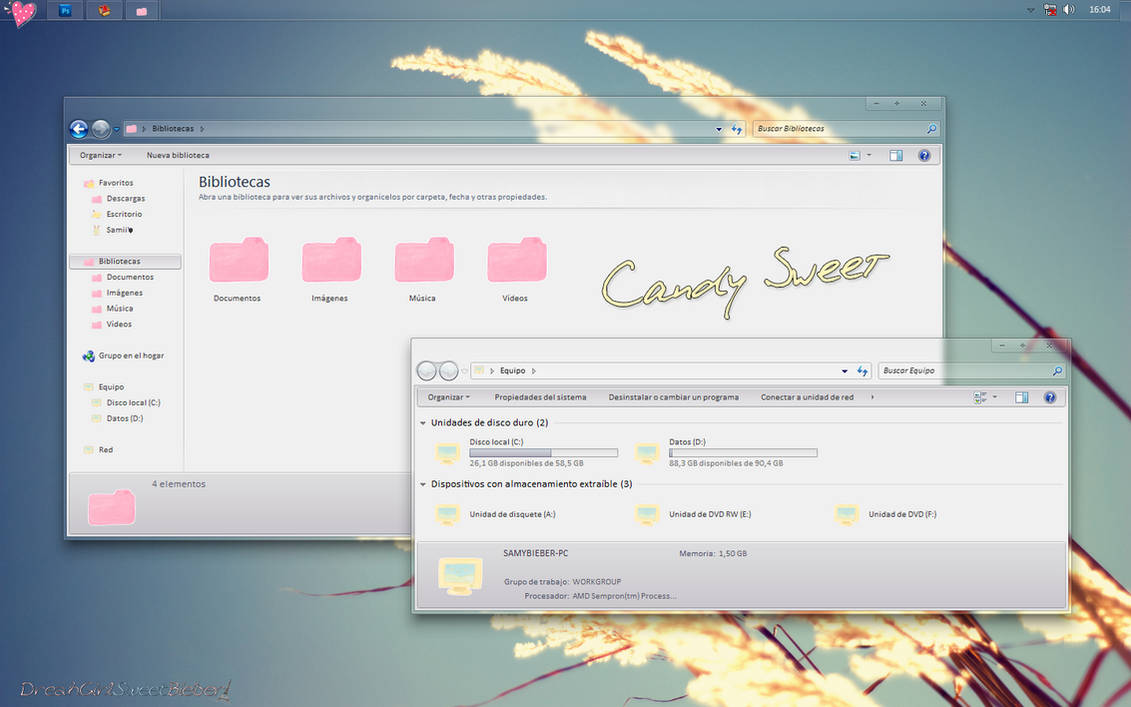Click the forward arrow in Bibliotecas window
Screen dimensions: 1131x707
(x=101, y=129)
